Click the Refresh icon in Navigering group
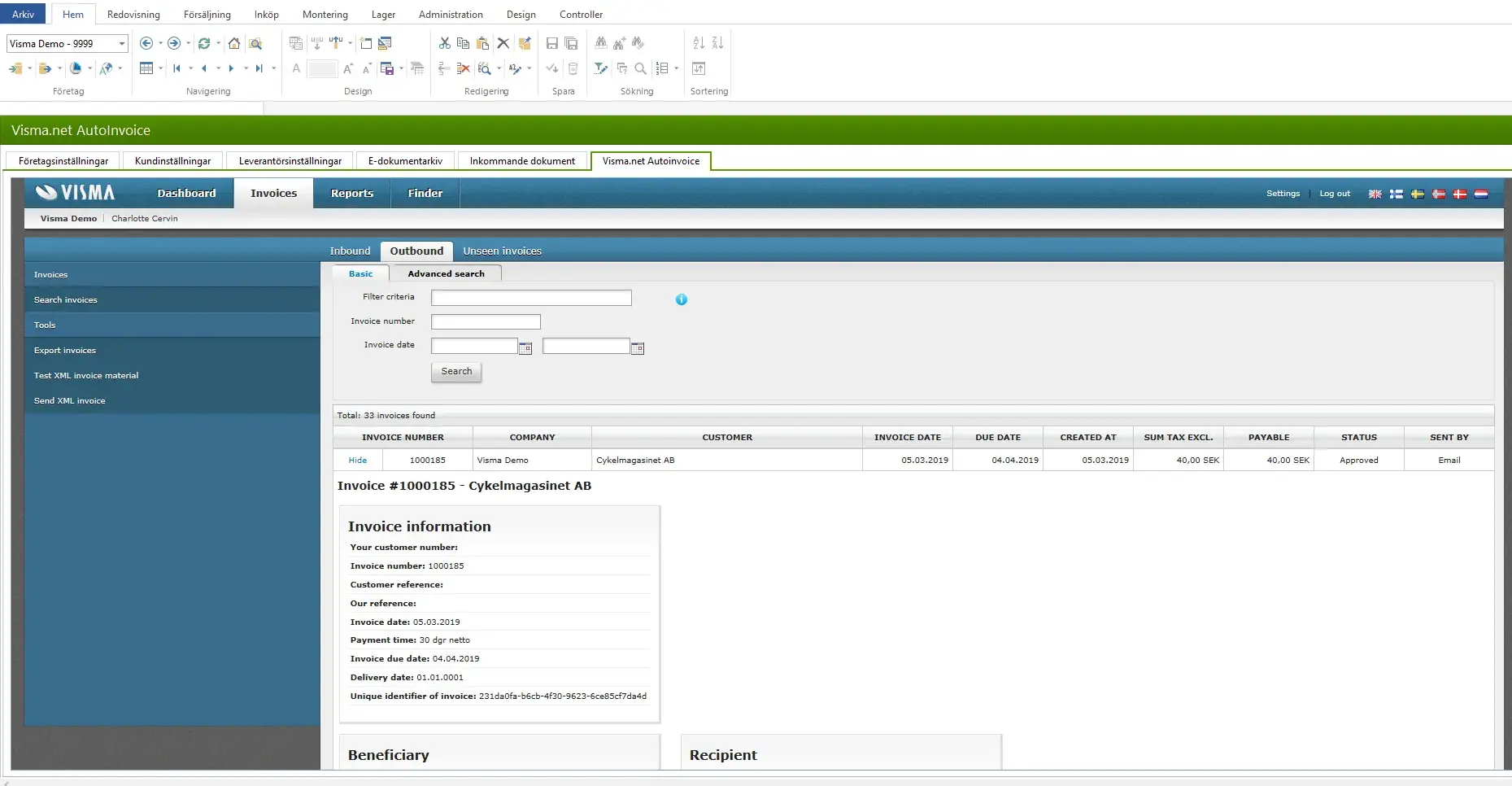 click(x=205, y=43)
